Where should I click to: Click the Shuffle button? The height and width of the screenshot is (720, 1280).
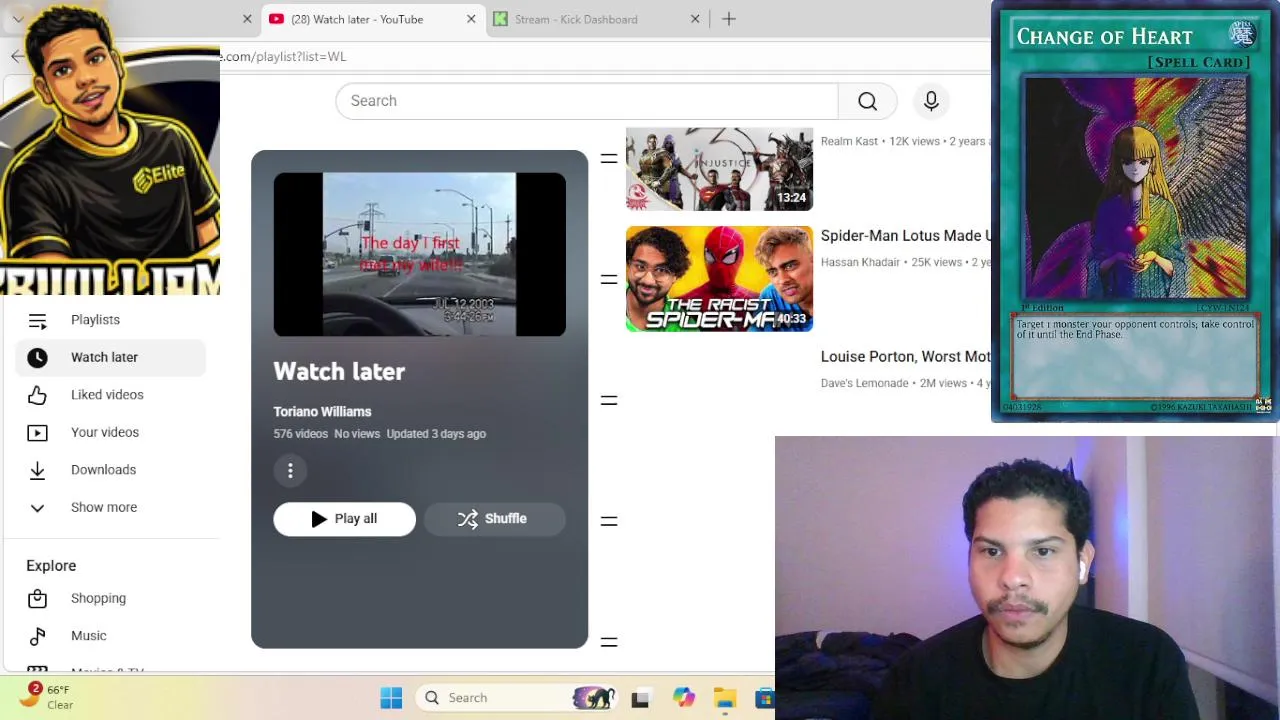click(x=495, y=519)
